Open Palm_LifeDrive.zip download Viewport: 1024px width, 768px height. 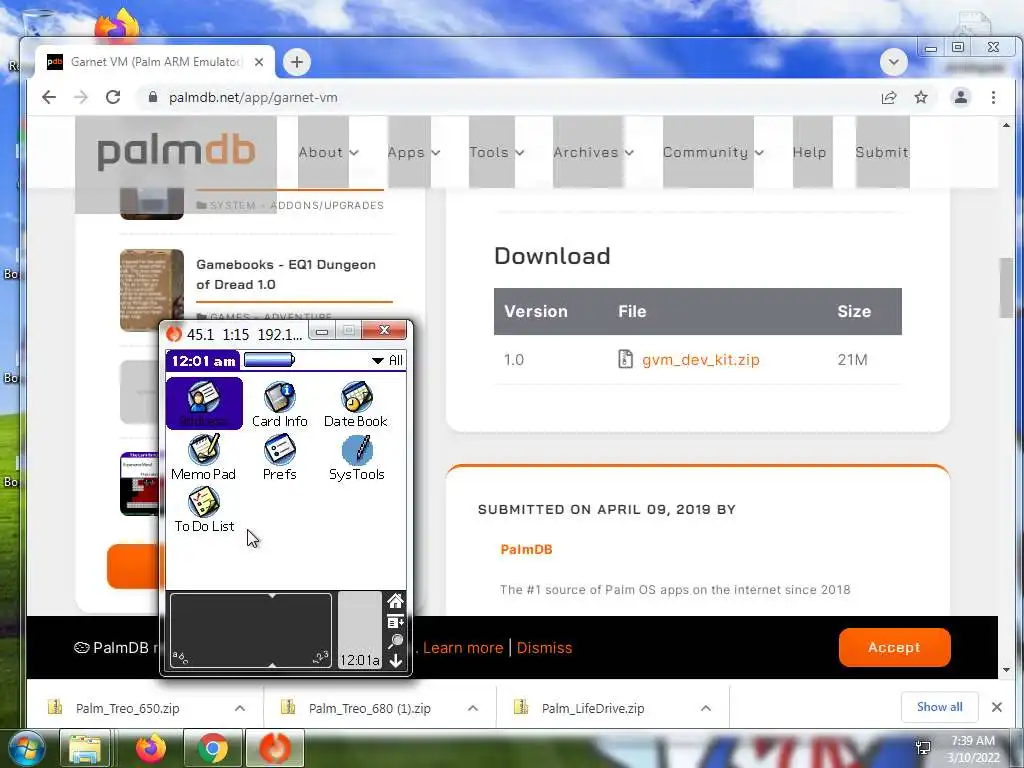(x=592, y=708)
